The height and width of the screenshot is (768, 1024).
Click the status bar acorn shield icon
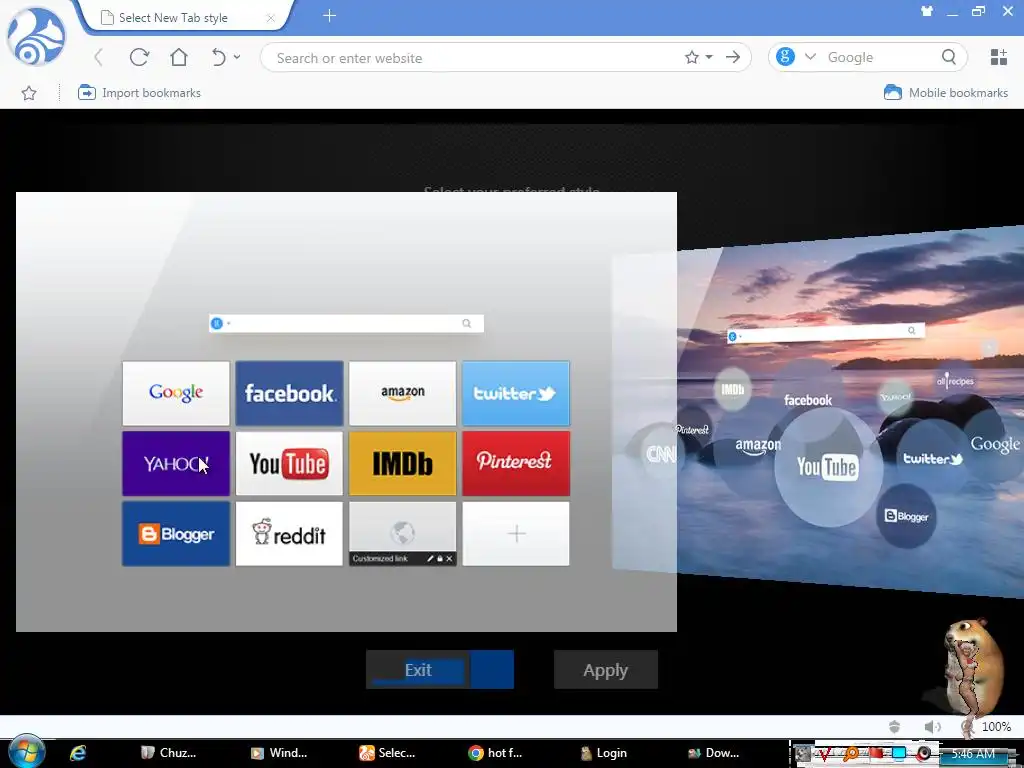point(895,726)
